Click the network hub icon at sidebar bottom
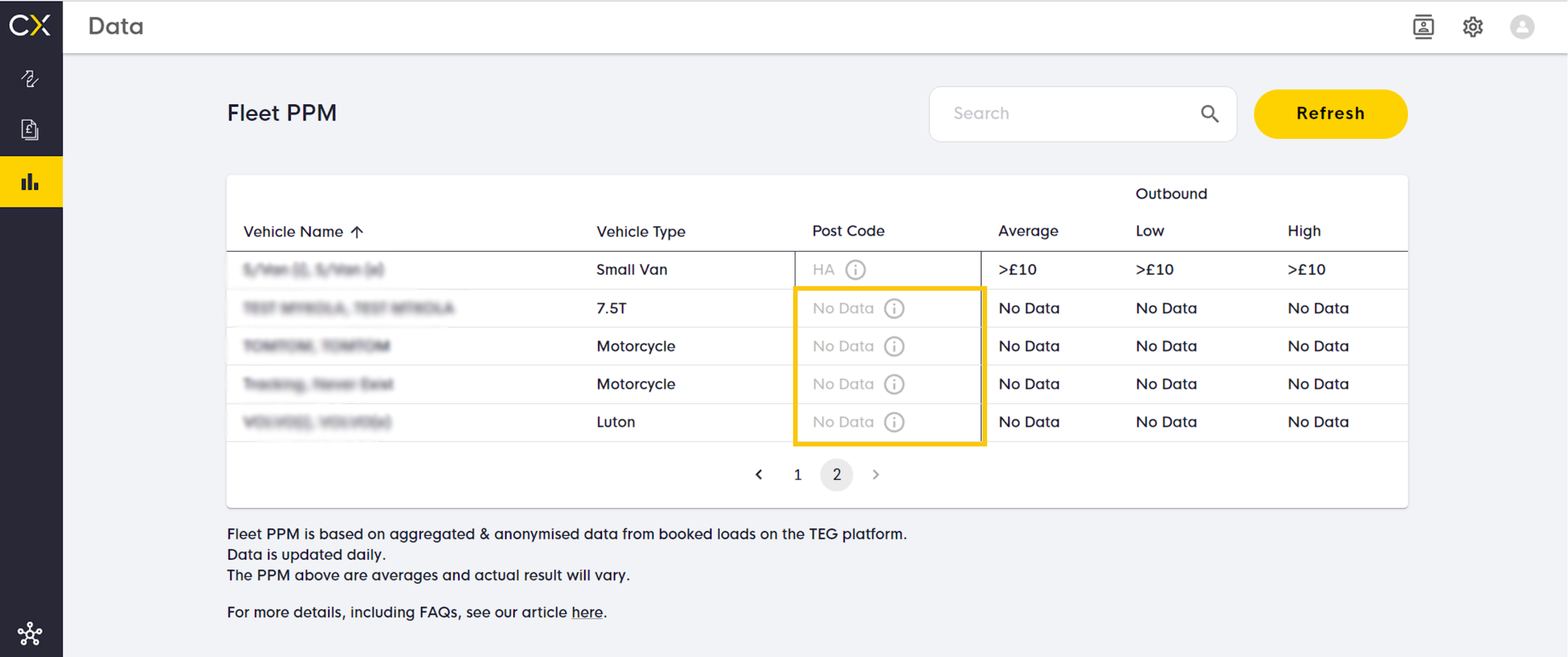Screen dimensions: 1568x657 click(30, 634)
